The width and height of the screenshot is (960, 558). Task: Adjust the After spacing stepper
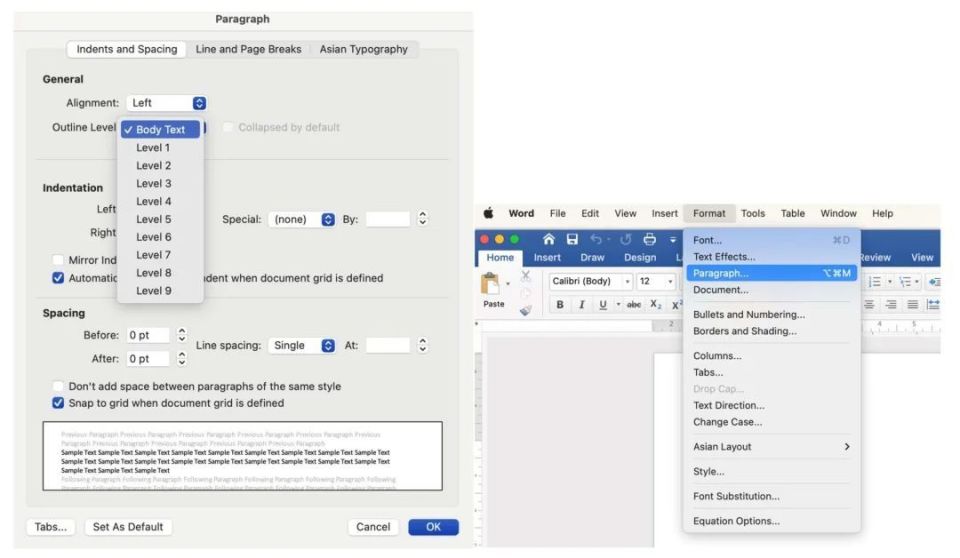point(182,358)
